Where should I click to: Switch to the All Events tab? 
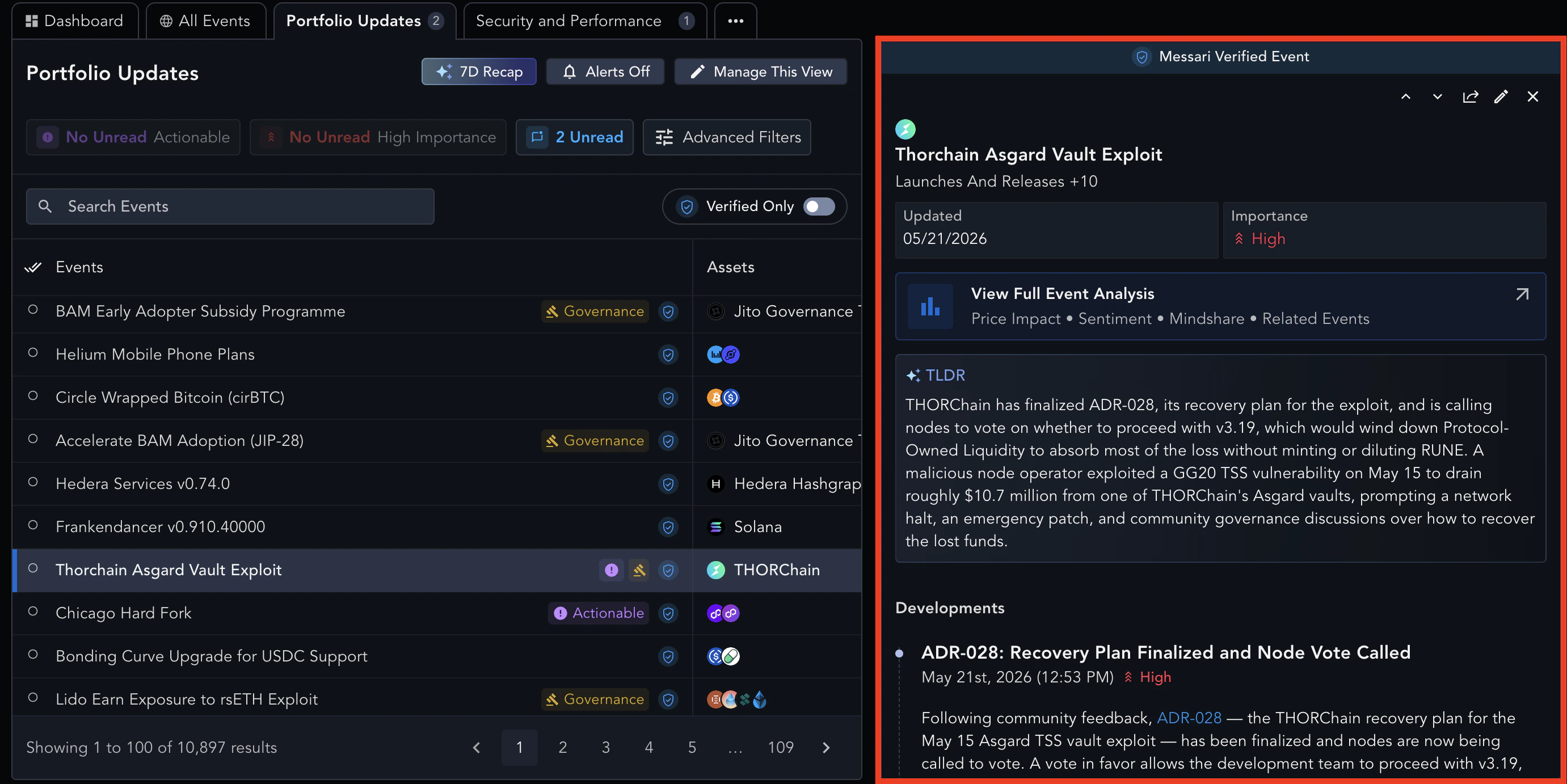click(205, 20)
